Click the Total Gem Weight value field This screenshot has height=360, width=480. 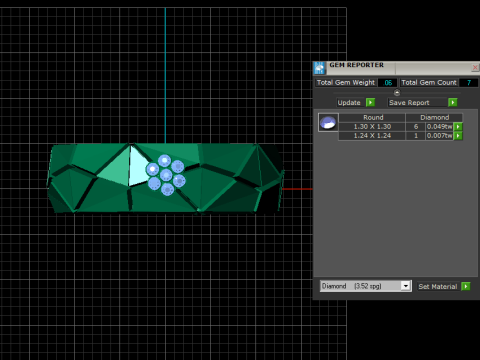[388, 82]
